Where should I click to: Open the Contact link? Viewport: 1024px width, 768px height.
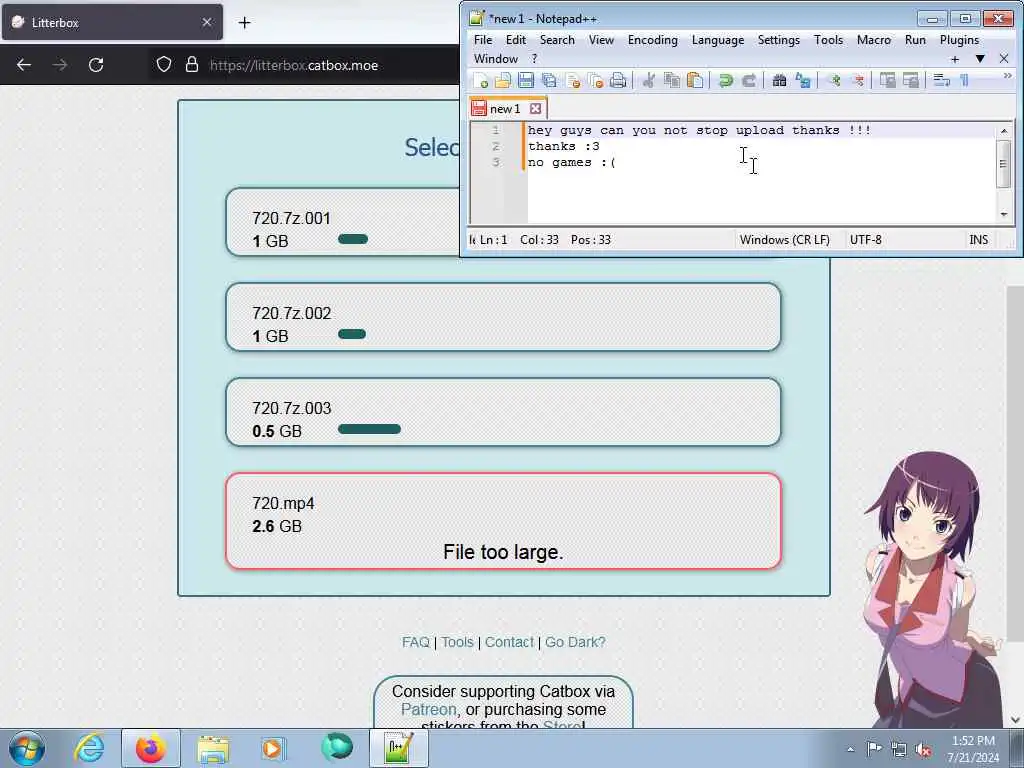pos(509,642)
